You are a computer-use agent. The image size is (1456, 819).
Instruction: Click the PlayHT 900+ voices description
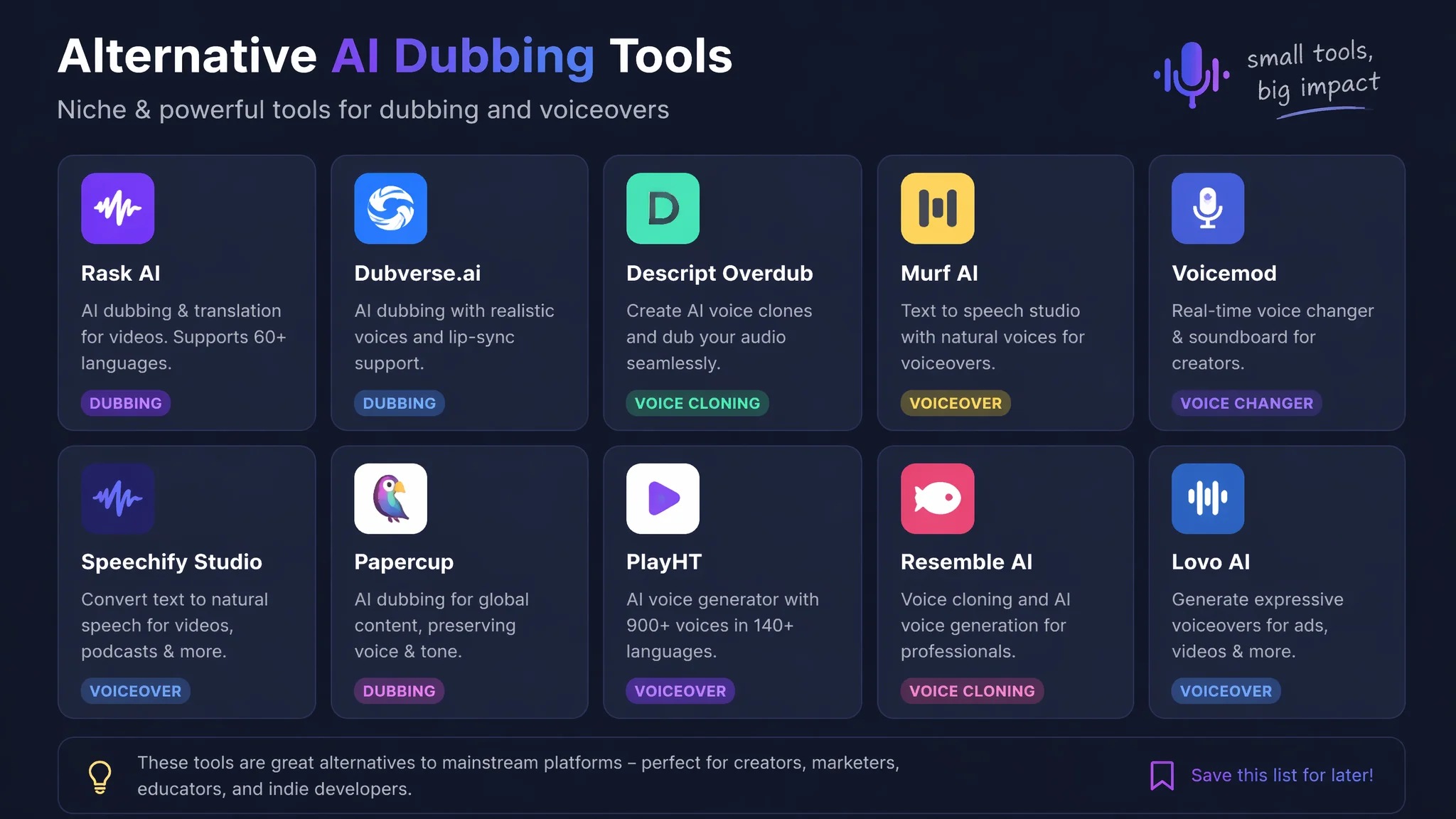pyautogui.click(x=722, y=626)
